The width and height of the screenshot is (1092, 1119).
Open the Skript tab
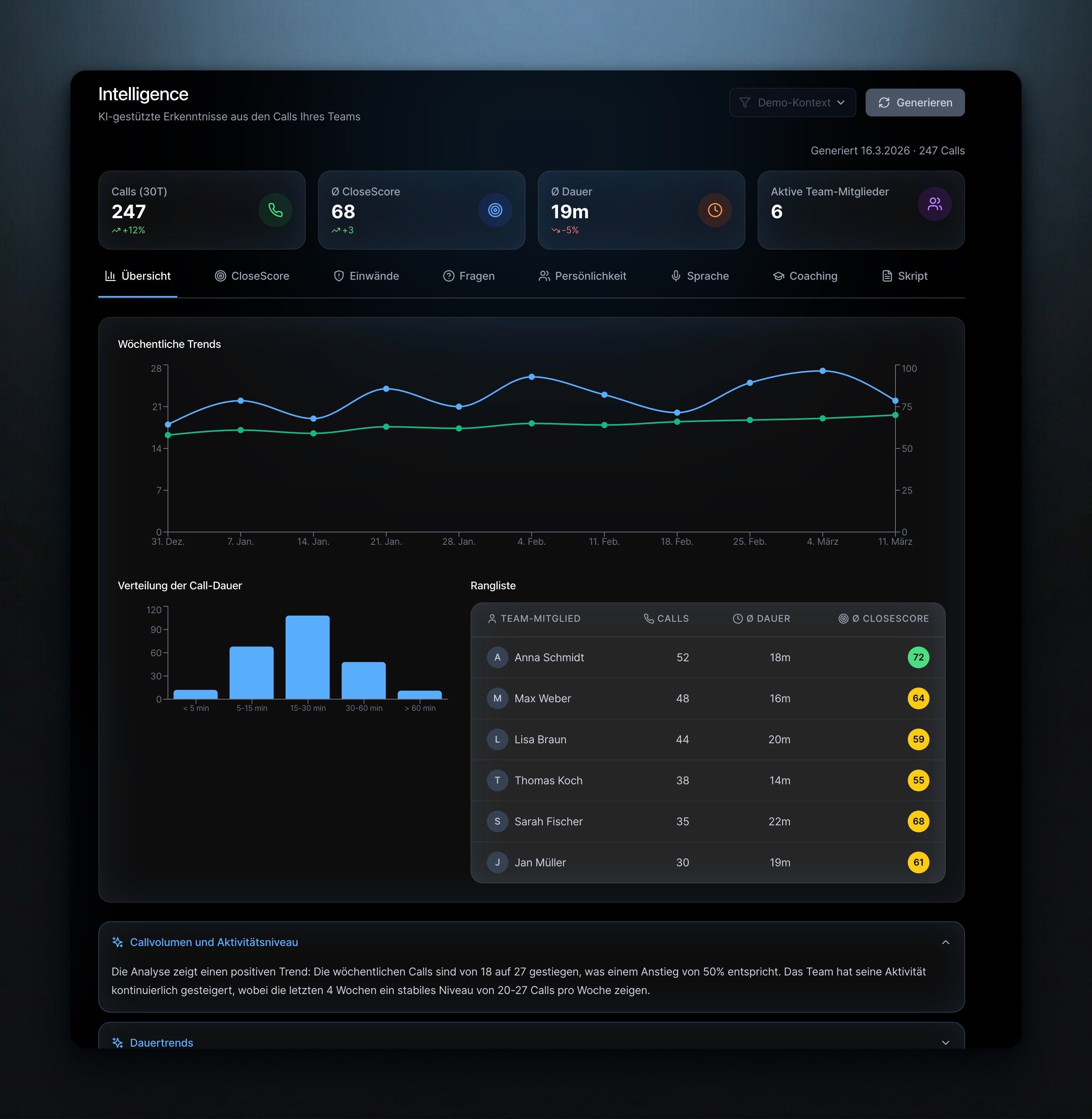(904, 276)
